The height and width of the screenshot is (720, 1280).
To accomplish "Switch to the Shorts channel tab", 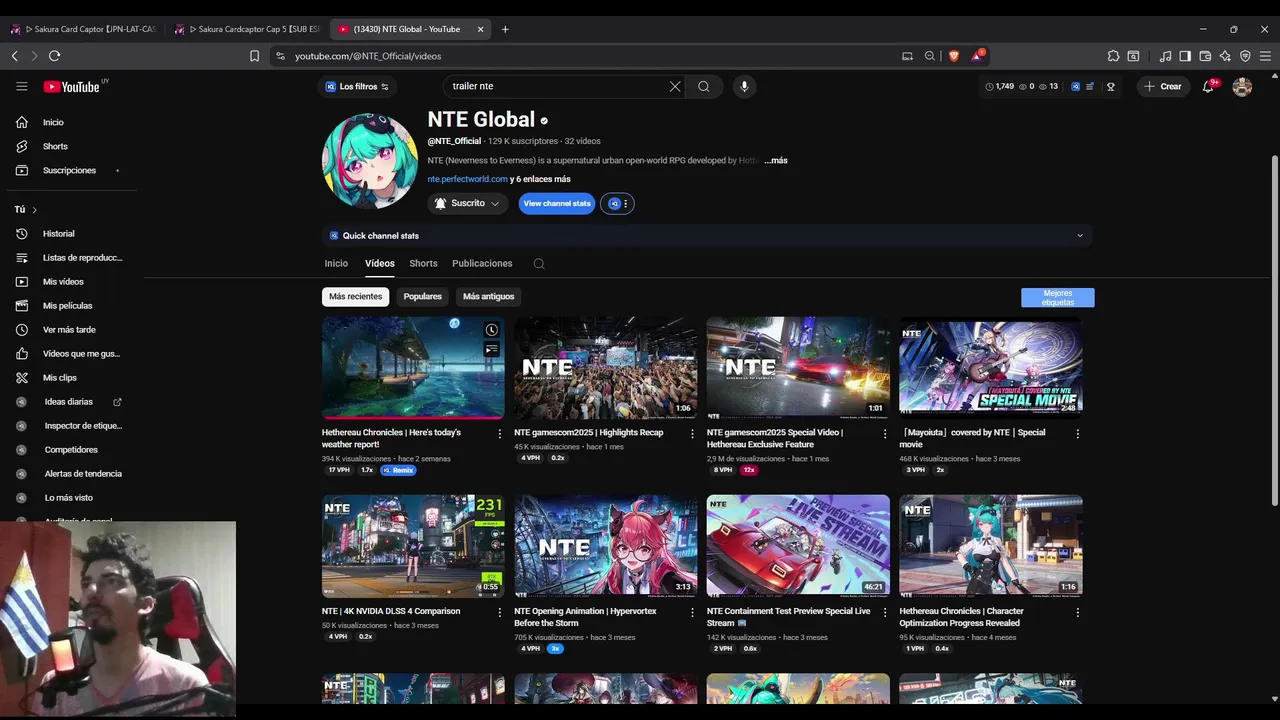I will point(423,264).
